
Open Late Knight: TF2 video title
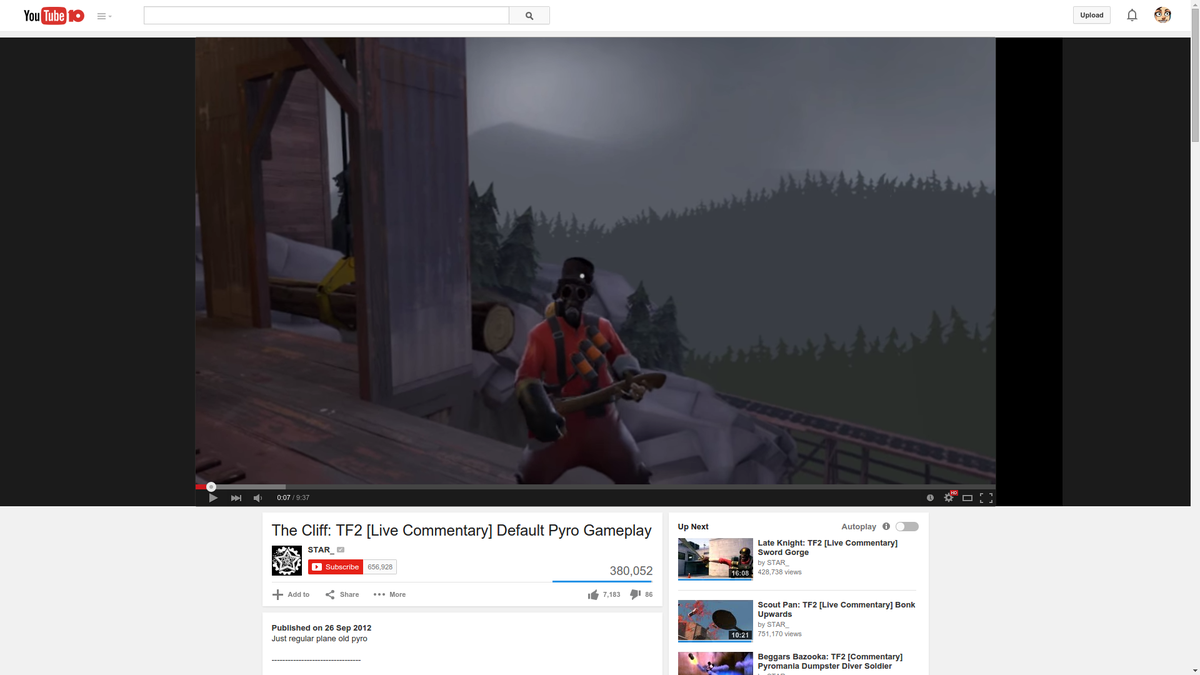click(x=828, y=548)
